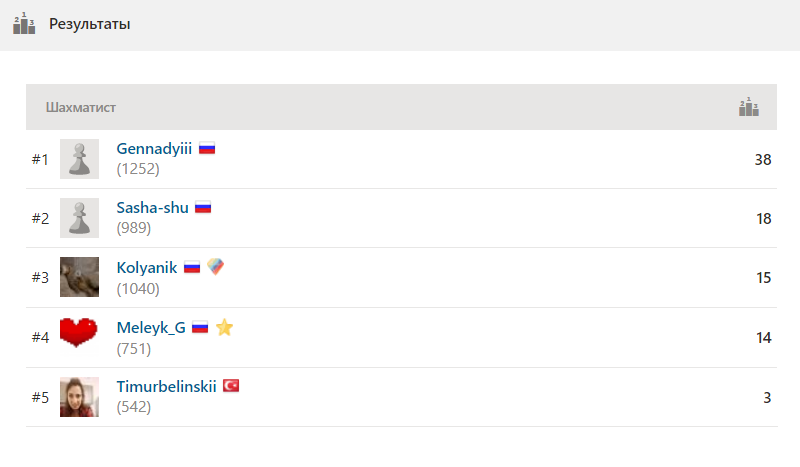Open Sasha-shu's pawn avatar

tap(79, 218)
